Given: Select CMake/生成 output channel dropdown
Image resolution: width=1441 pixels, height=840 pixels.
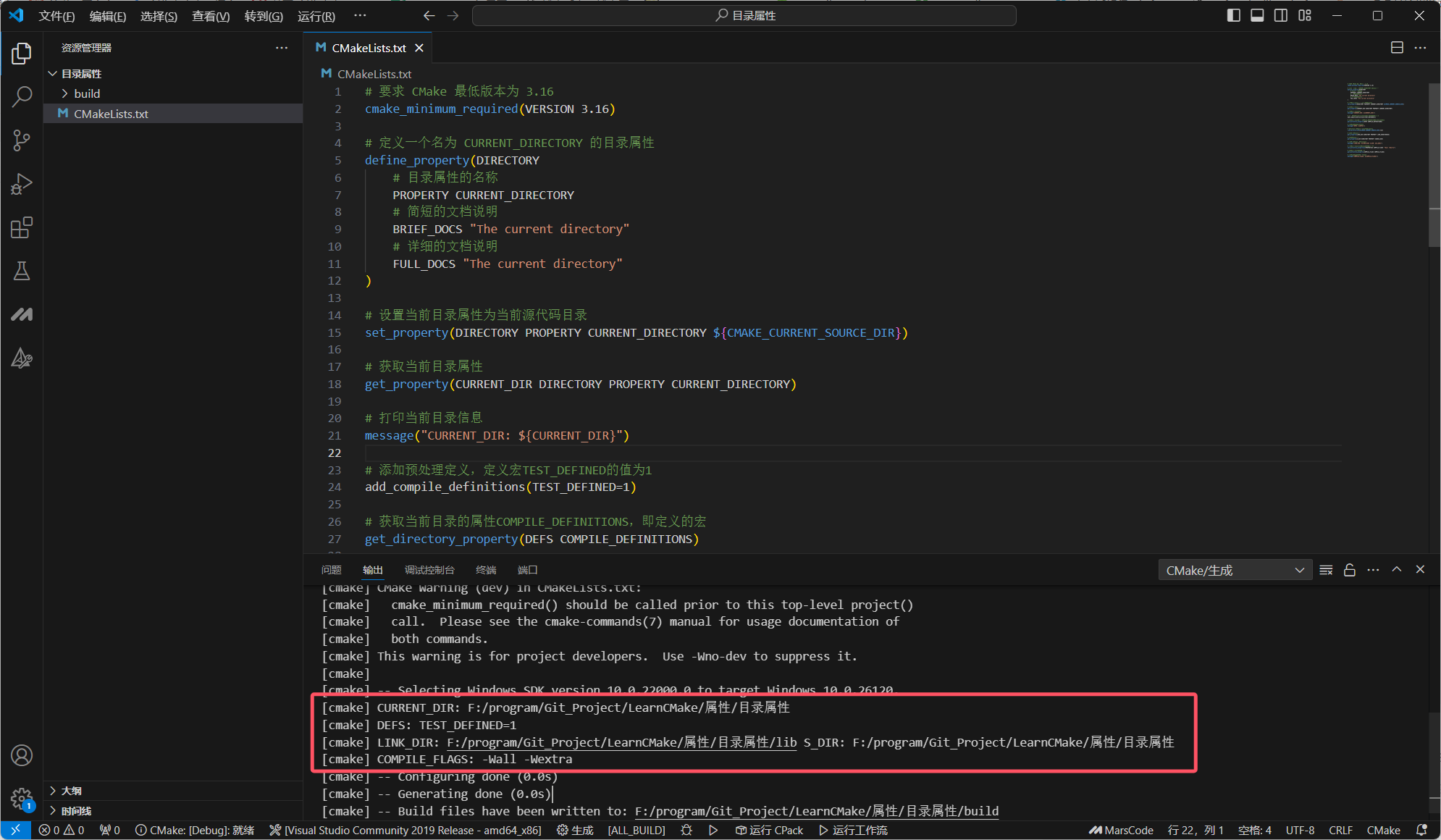Looking at the screenshot, I should [1234, 570].
